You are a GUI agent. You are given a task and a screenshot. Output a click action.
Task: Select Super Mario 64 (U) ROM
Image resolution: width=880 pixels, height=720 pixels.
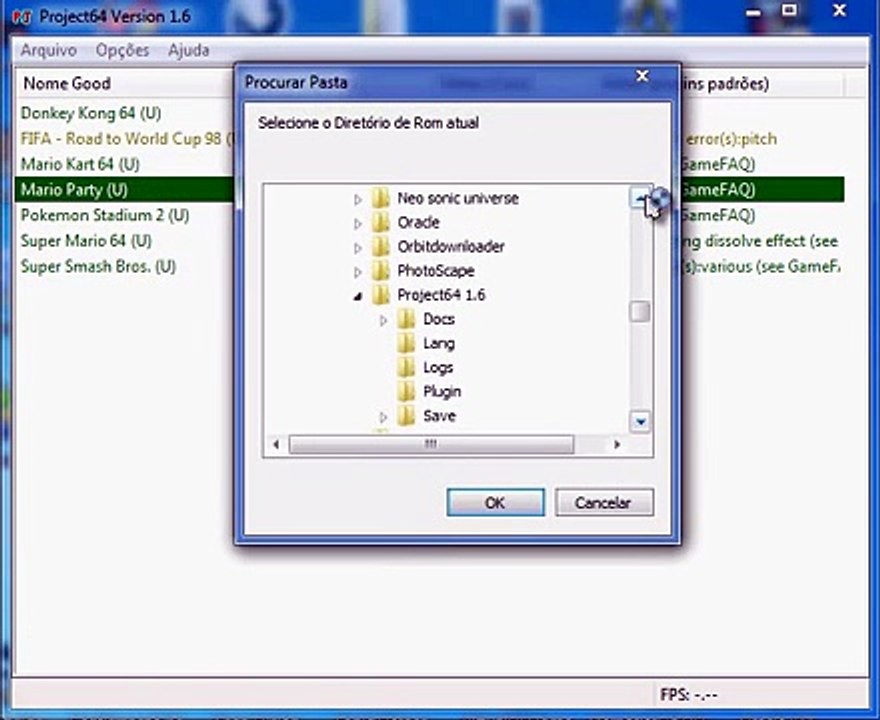[86, 241]
